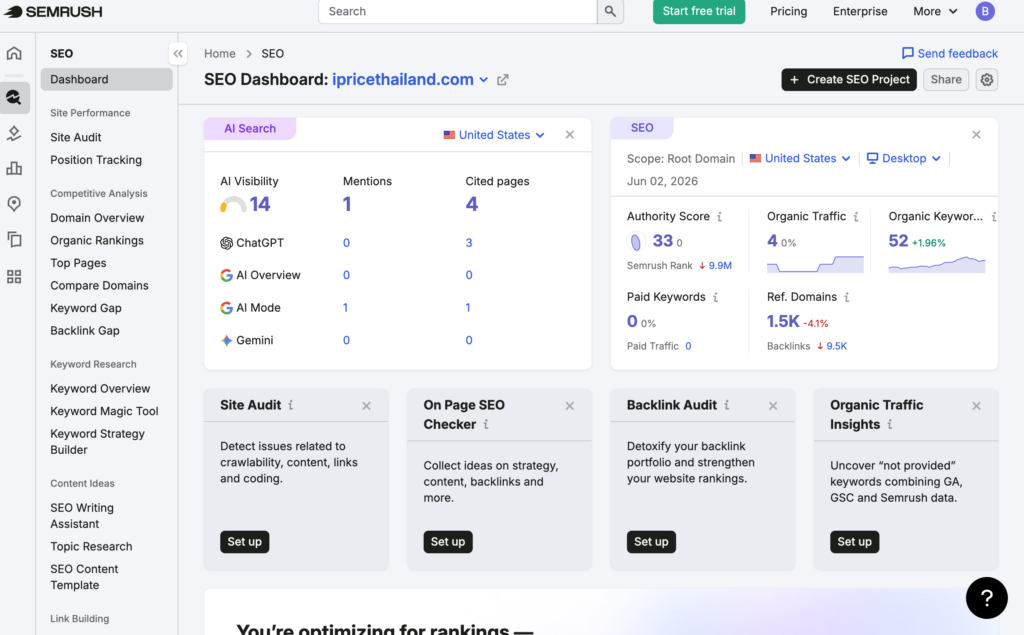The image size is (1024, 635).
Task: Set up On Page SEO Checker
Action: (448, 542)
